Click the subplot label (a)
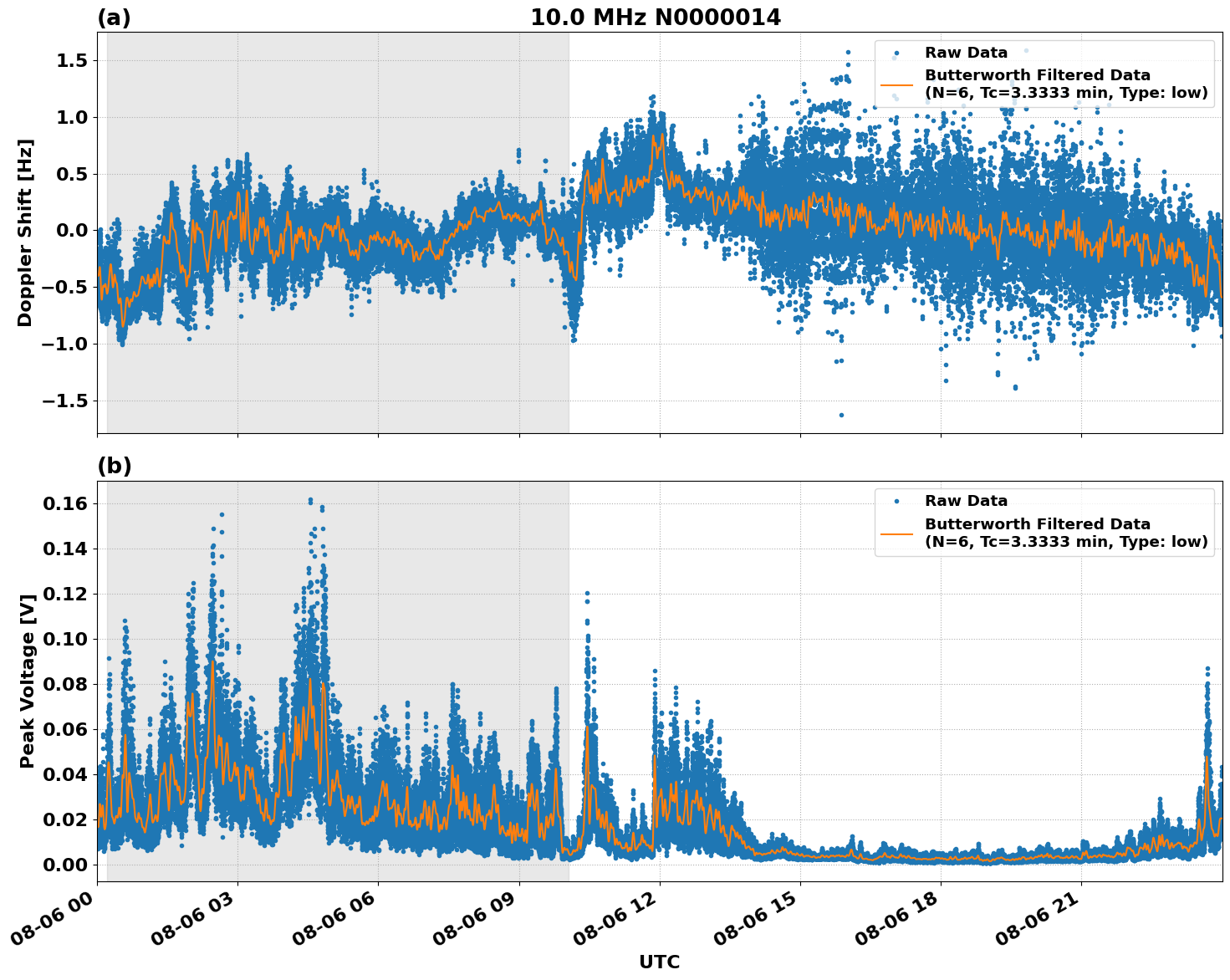Screen dimensions: 1230x980 click(x=115, y=15)
